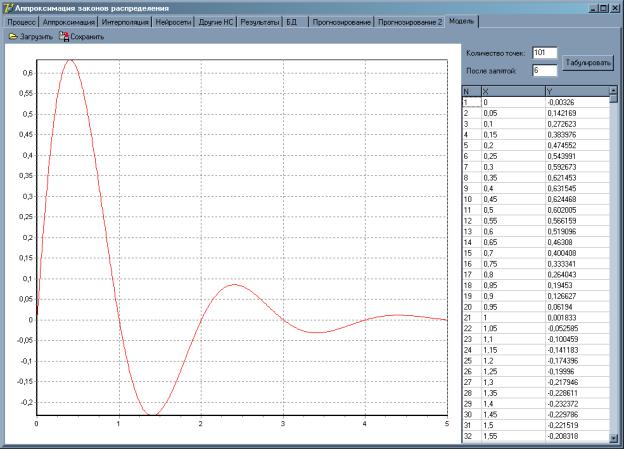Click the Y value -0,217946
This screenshot has height=449, width=624.
pos(577,382)
